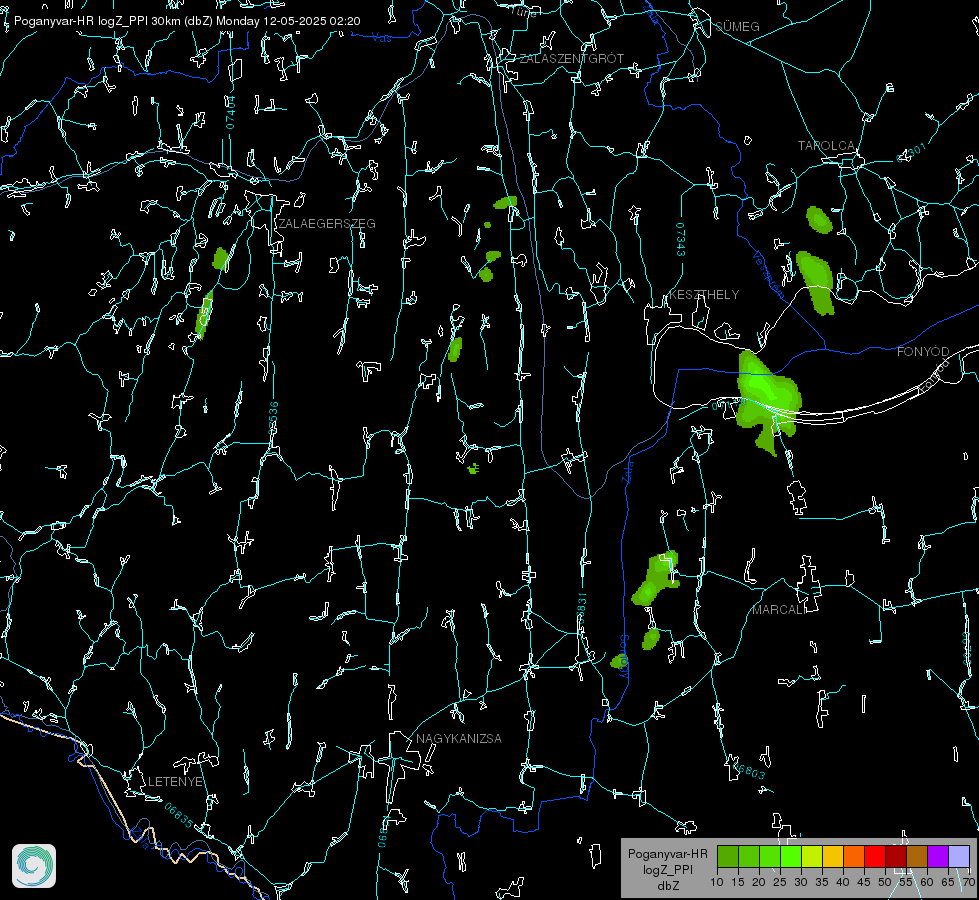Select the 35–40 dBZ yellow swatch
This screenshot has height=900, width=979.
(x=833, y=856)
